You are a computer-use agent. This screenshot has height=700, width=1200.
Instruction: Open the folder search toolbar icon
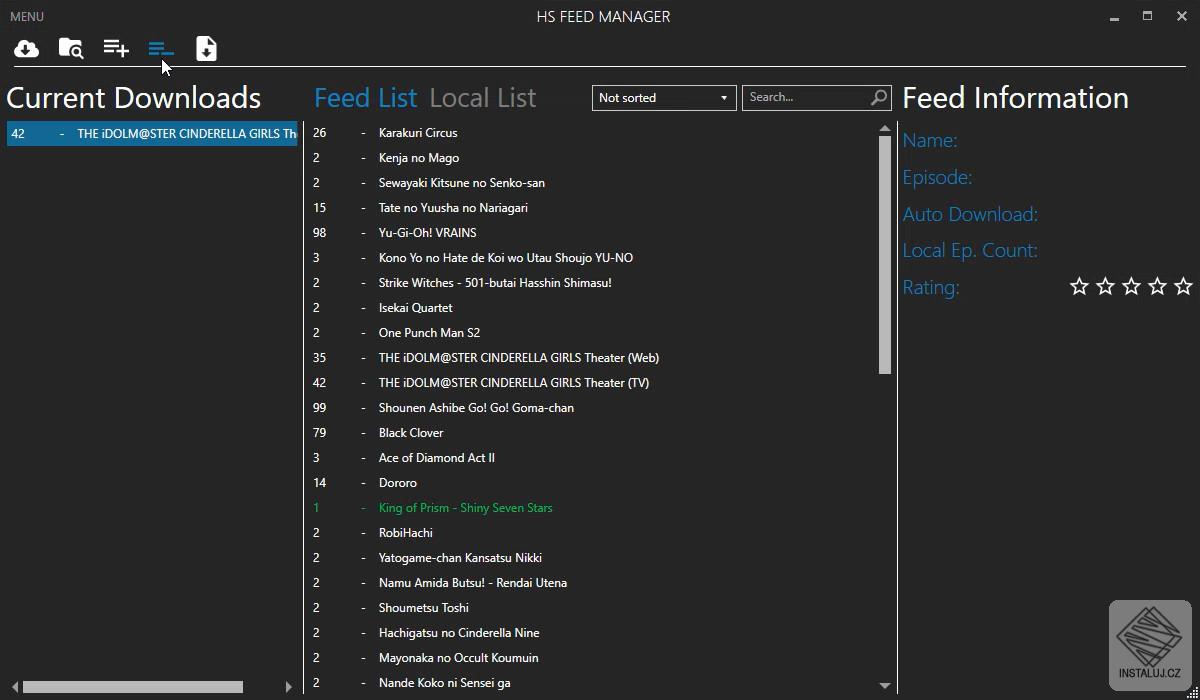[71, 49]
